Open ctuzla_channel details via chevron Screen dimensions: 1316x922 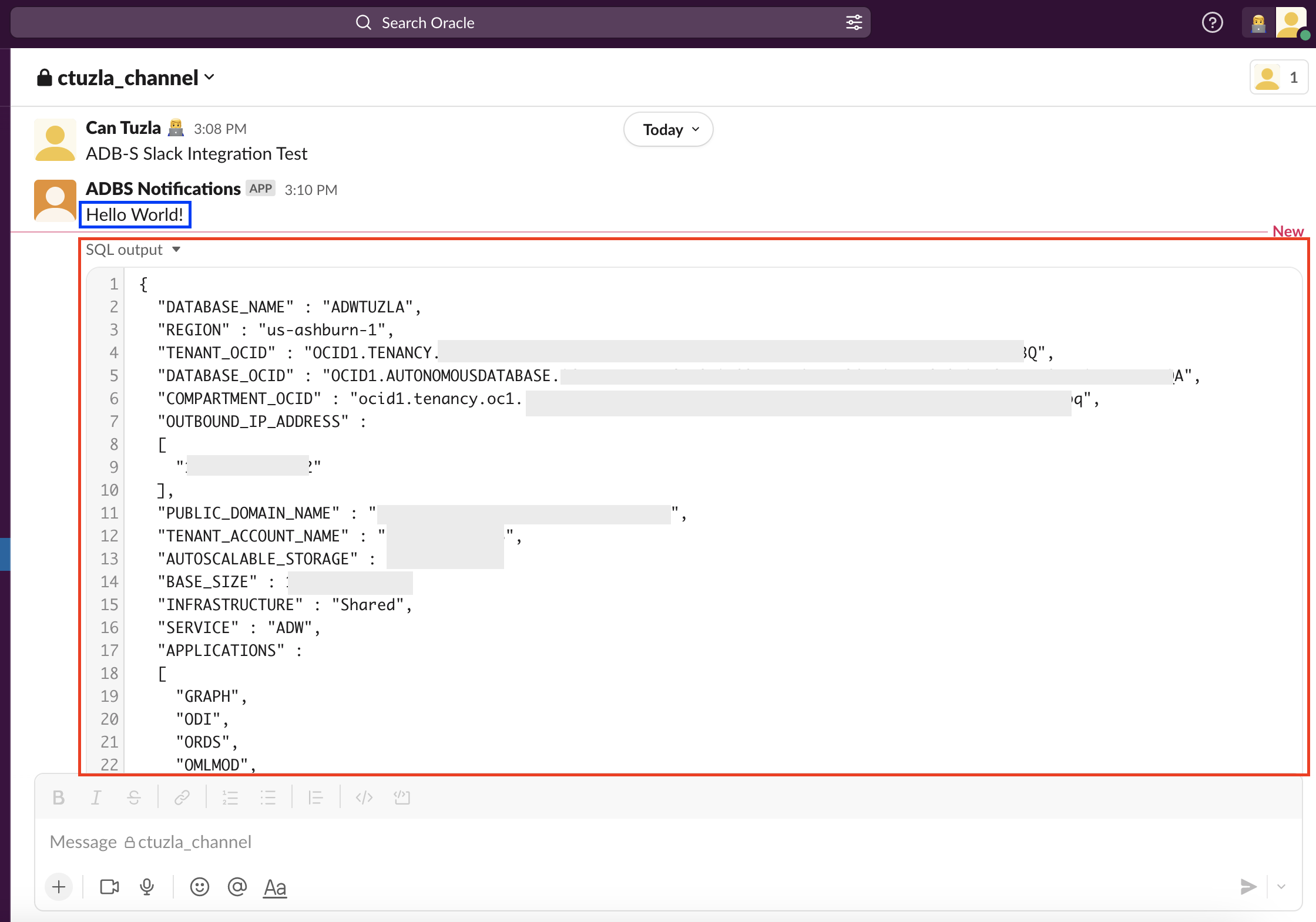[x=210, y=77]
